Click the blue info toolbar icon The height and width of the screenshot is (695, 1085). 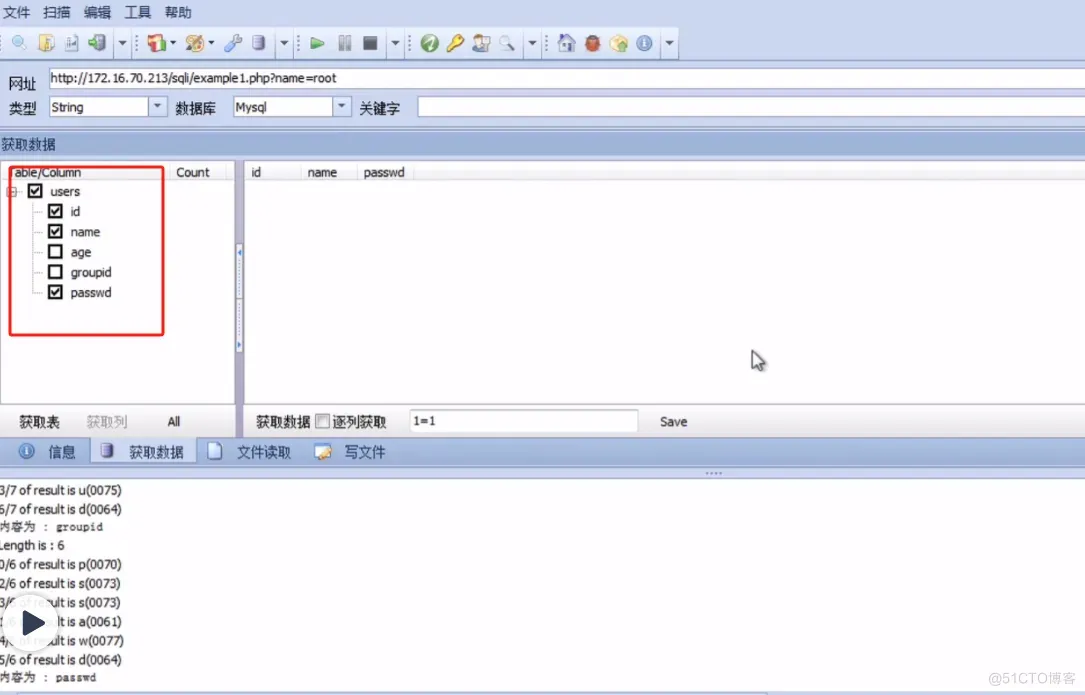[x=644, y=43]
